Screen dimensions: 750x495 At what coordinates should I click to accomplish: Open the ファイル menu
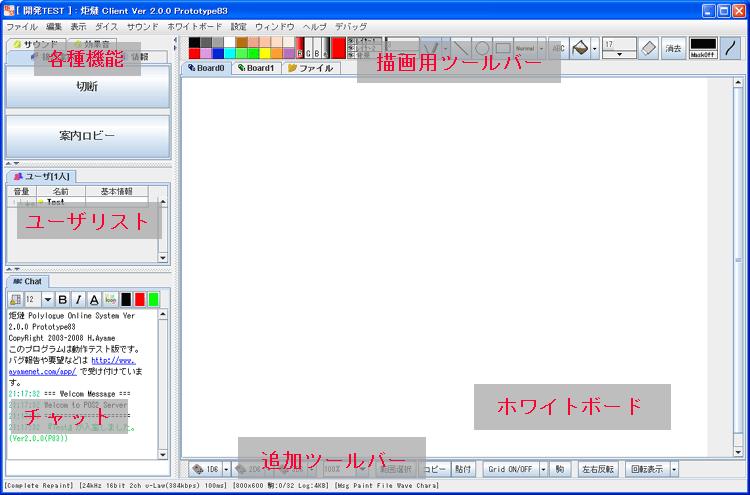tap(22, 26)
